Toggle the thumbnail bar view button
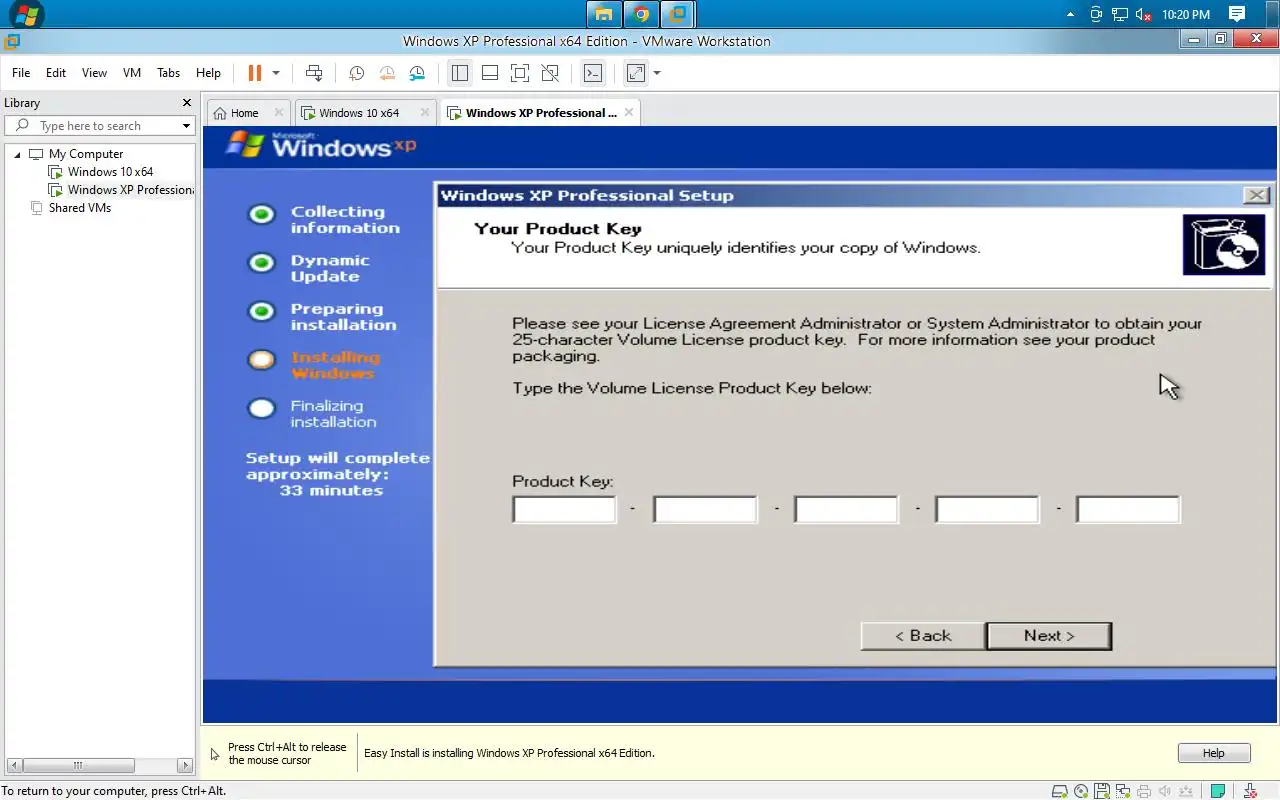Image resolution: width=1280 pixels, height=800 pixels. tap(490, 73)
